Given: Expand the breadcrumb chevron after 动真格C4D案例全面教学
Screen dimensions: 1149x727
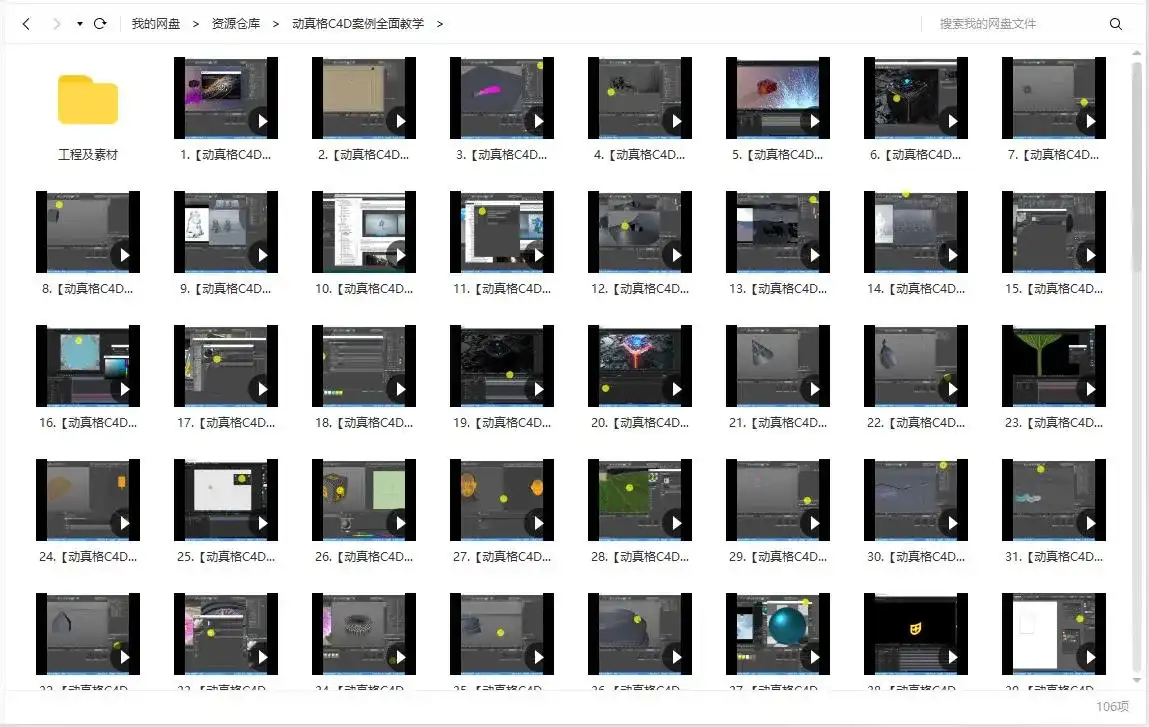Looking at the screenshot, I should click(440, 23).
